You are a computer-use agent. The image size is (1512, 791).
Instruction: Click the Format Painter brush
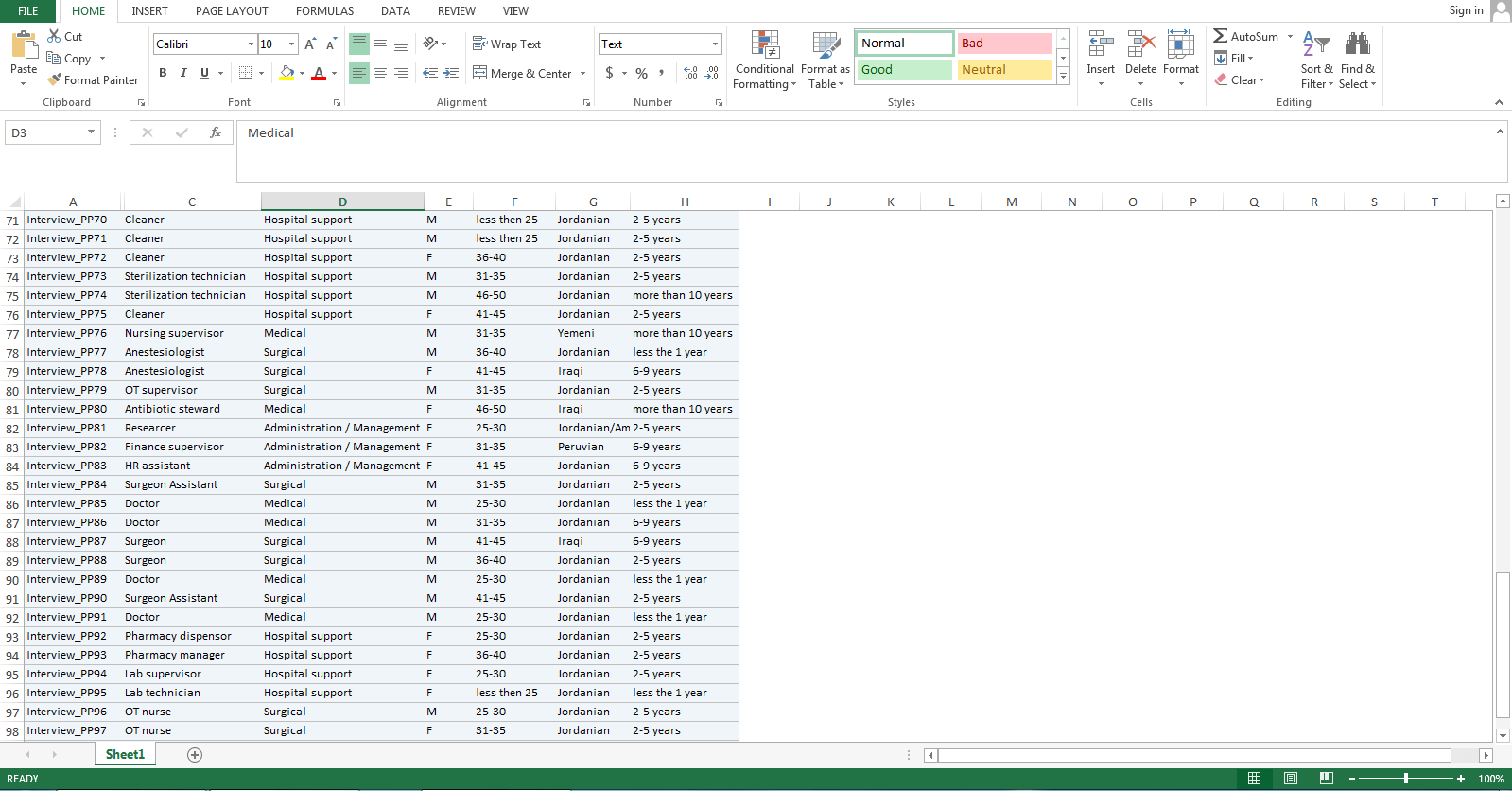54,80
